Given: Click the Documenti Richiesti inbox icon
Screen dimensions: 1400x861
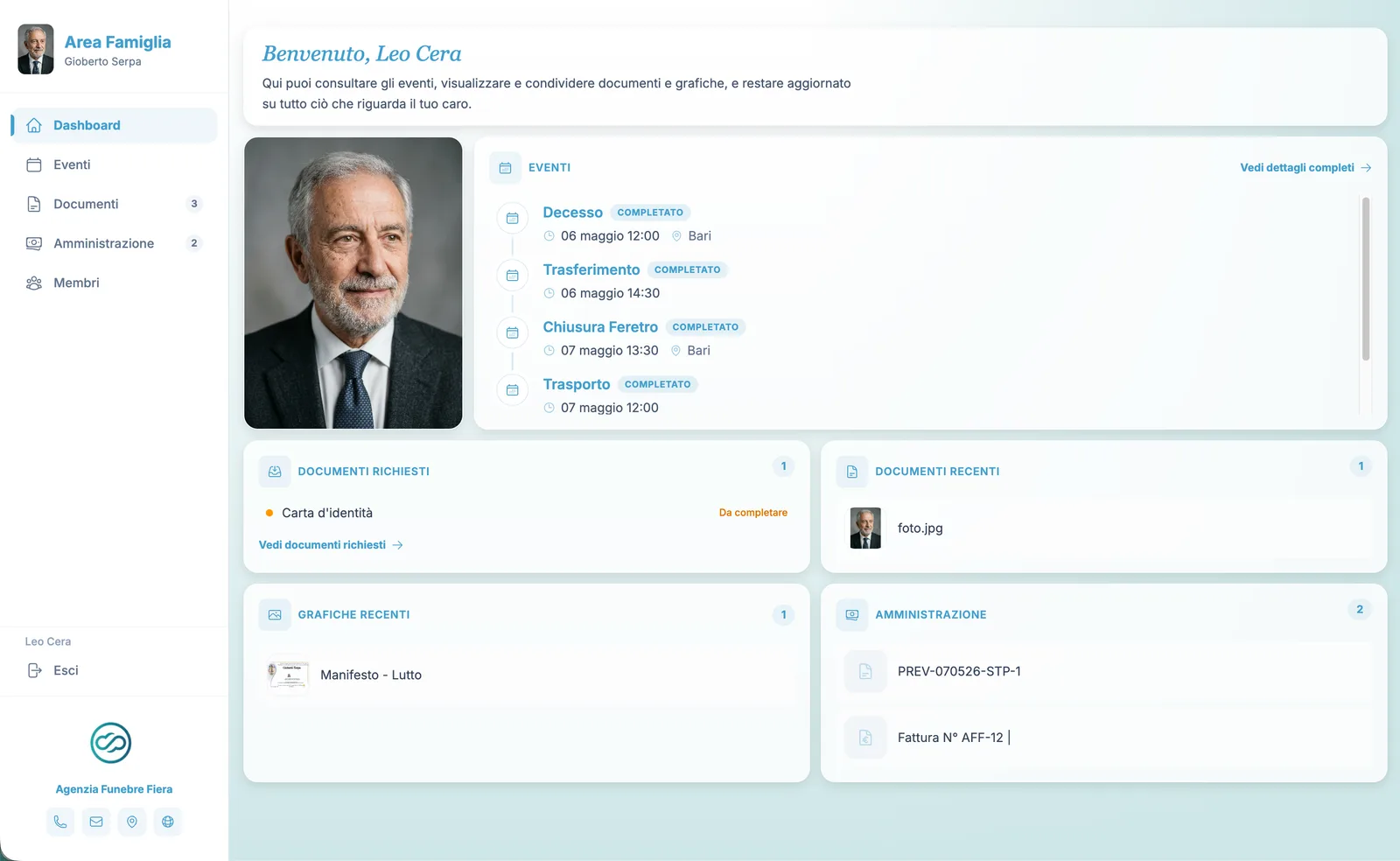Looking at the screenshot, I should tap(275, 471).
